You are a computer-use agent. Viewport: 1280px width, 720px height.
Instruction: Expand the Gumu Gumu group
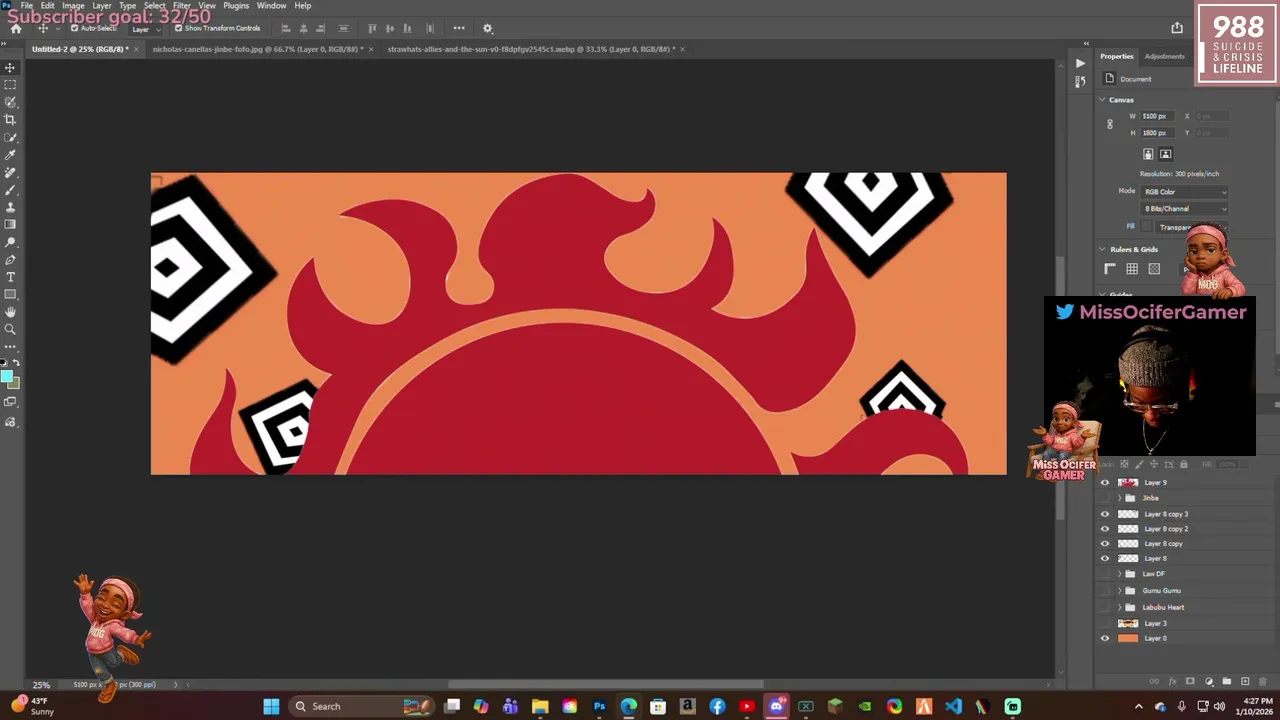tap(1119, 591)
